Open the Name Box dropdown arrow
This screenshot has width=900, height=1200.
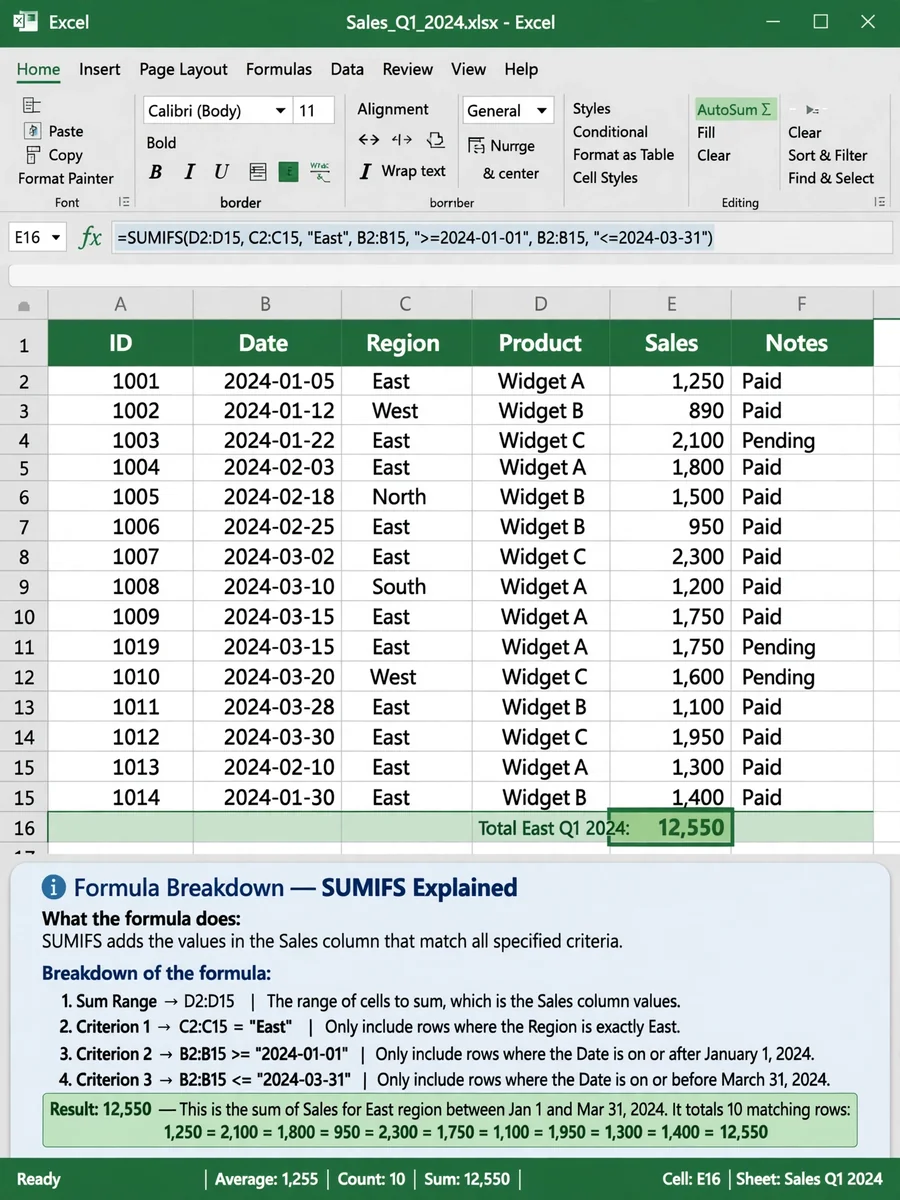click(55, 238)
